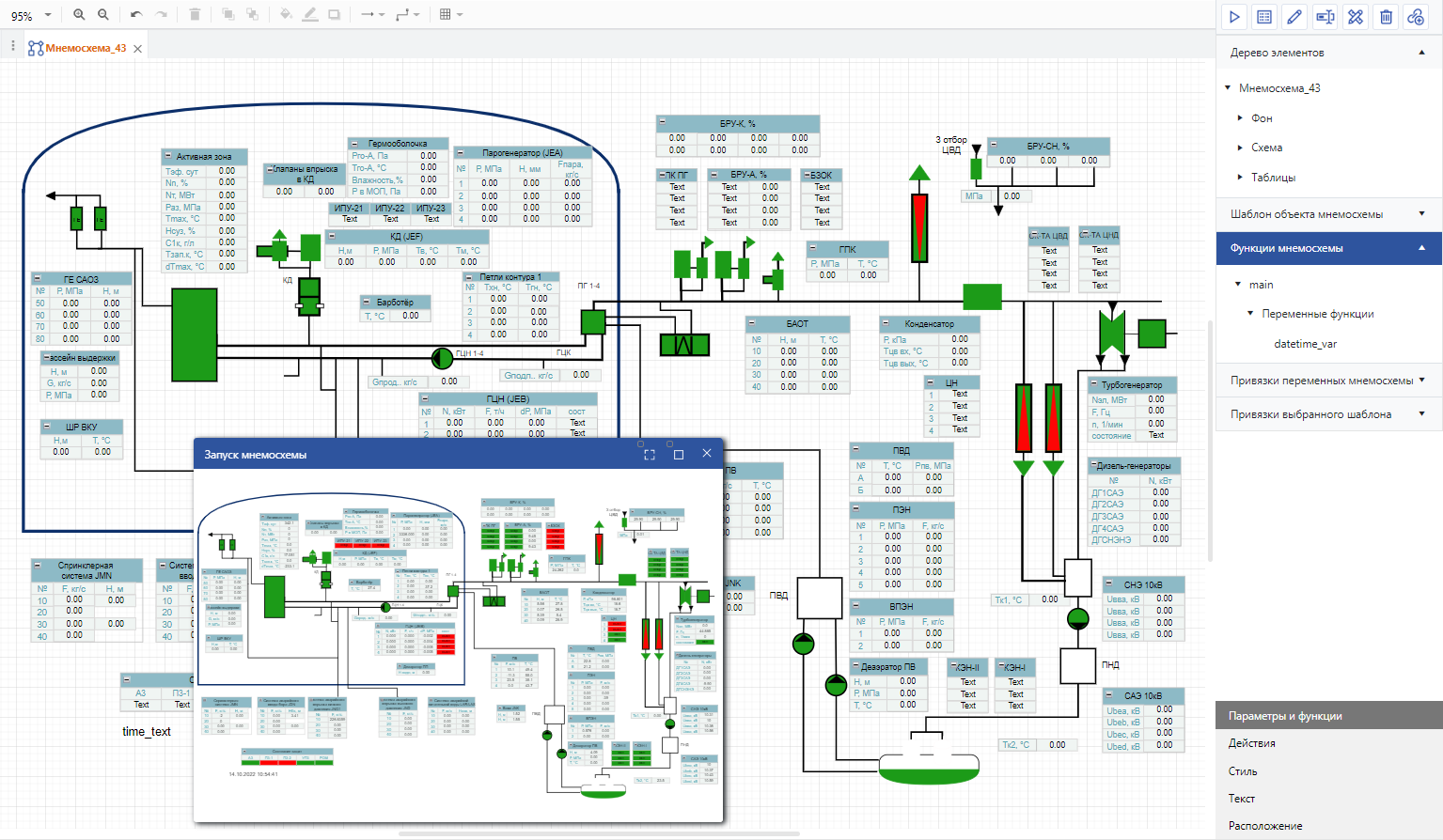Click the trash icon in the right panel toolbar
The image size is (1443, 840).
point(1386,17)
